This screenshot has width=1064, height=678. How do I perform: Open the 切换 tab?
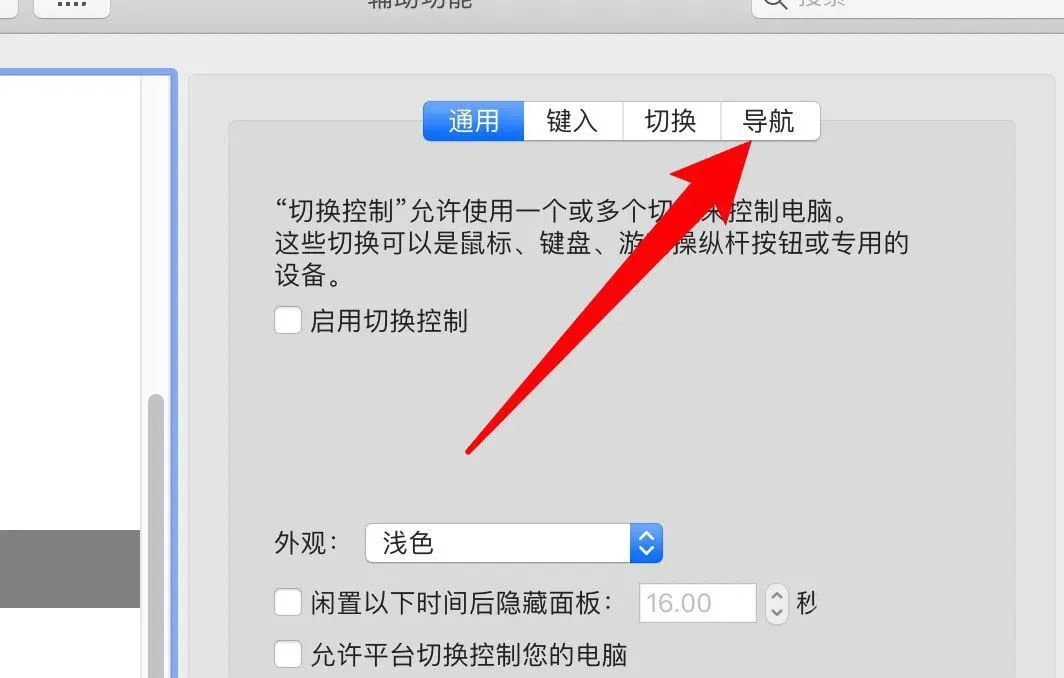pos(671,121)
